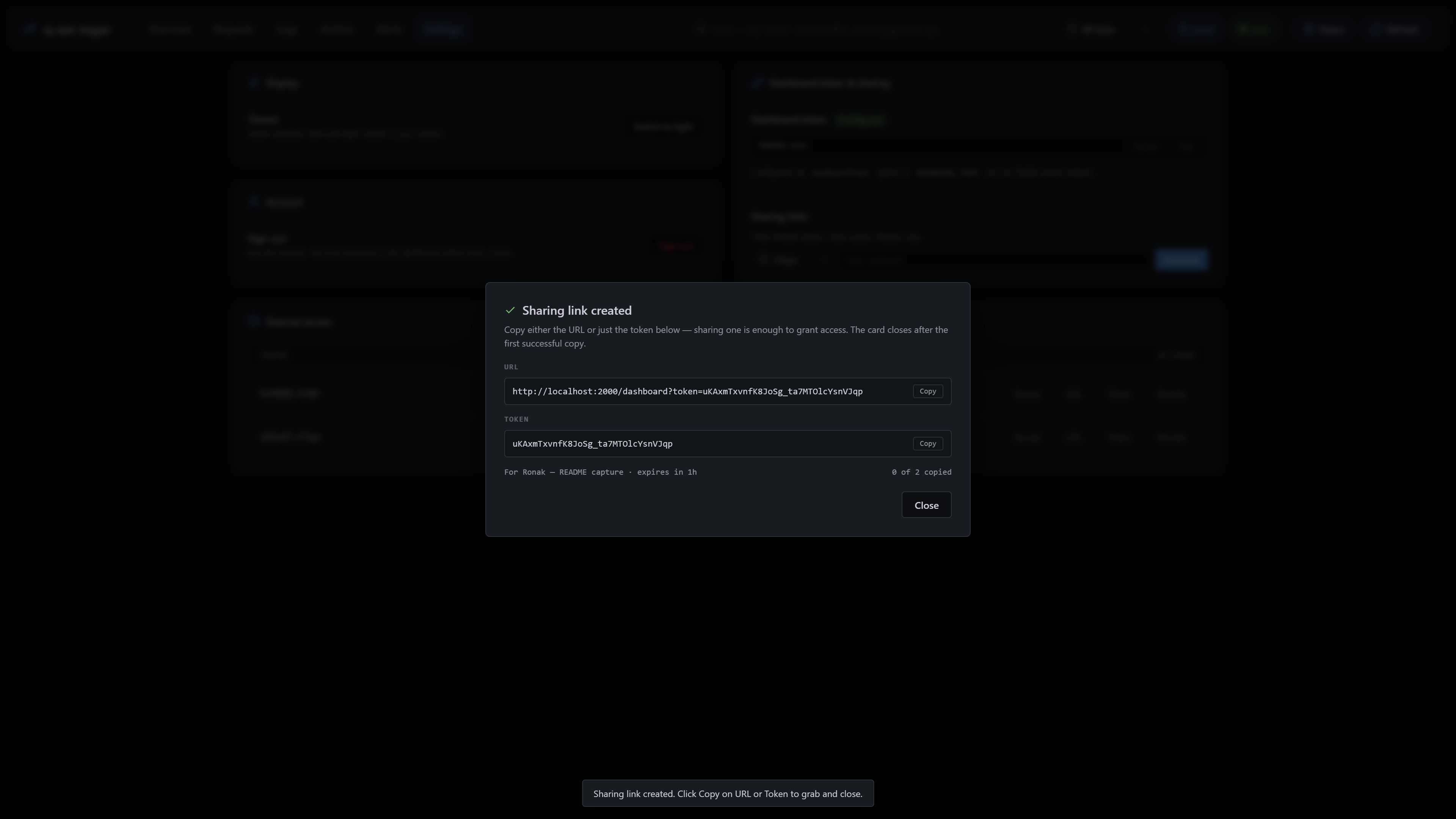Click the "Sharing link created" heading
The image size is (1456, 819).
[x=576, y=310]
